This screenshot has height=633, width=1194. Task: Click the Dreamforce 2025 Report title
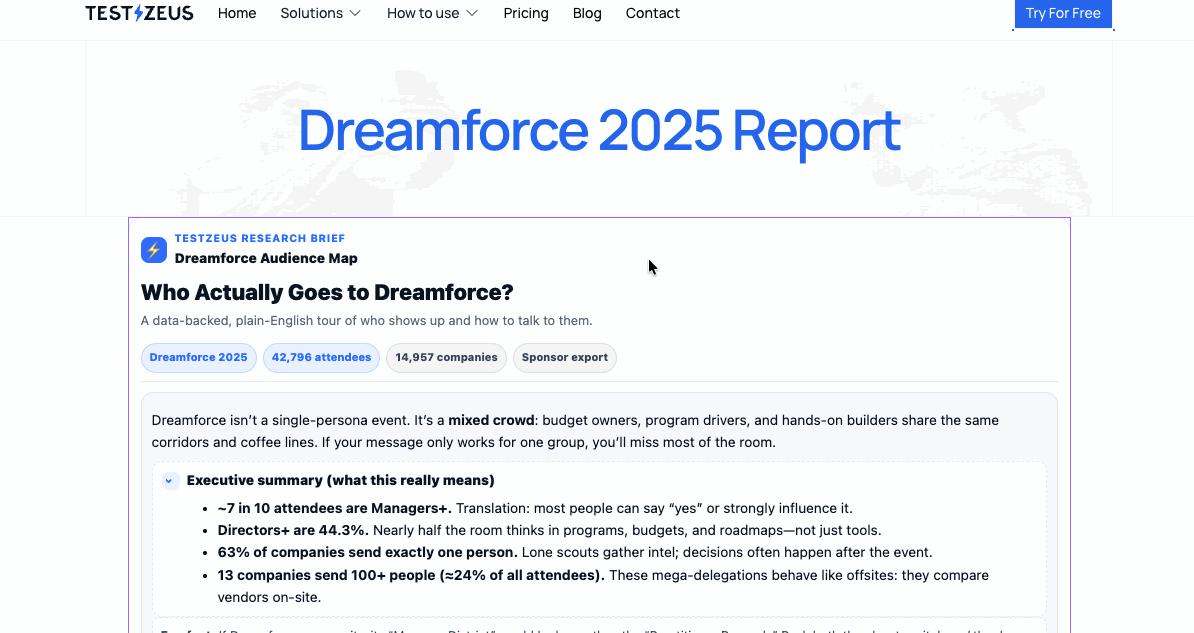(599, 131)
